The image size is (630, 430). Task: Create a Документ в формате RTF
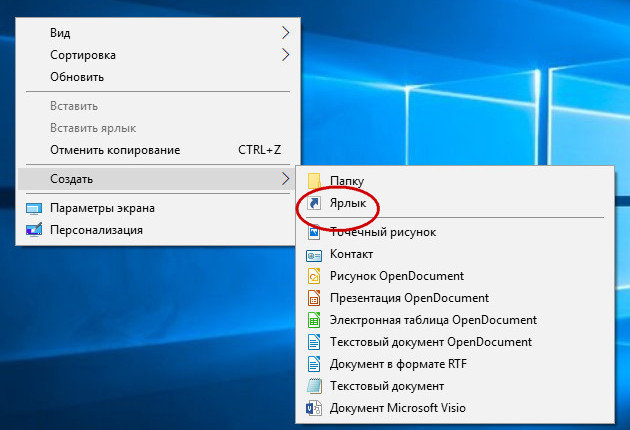click(x=455, y=364)
